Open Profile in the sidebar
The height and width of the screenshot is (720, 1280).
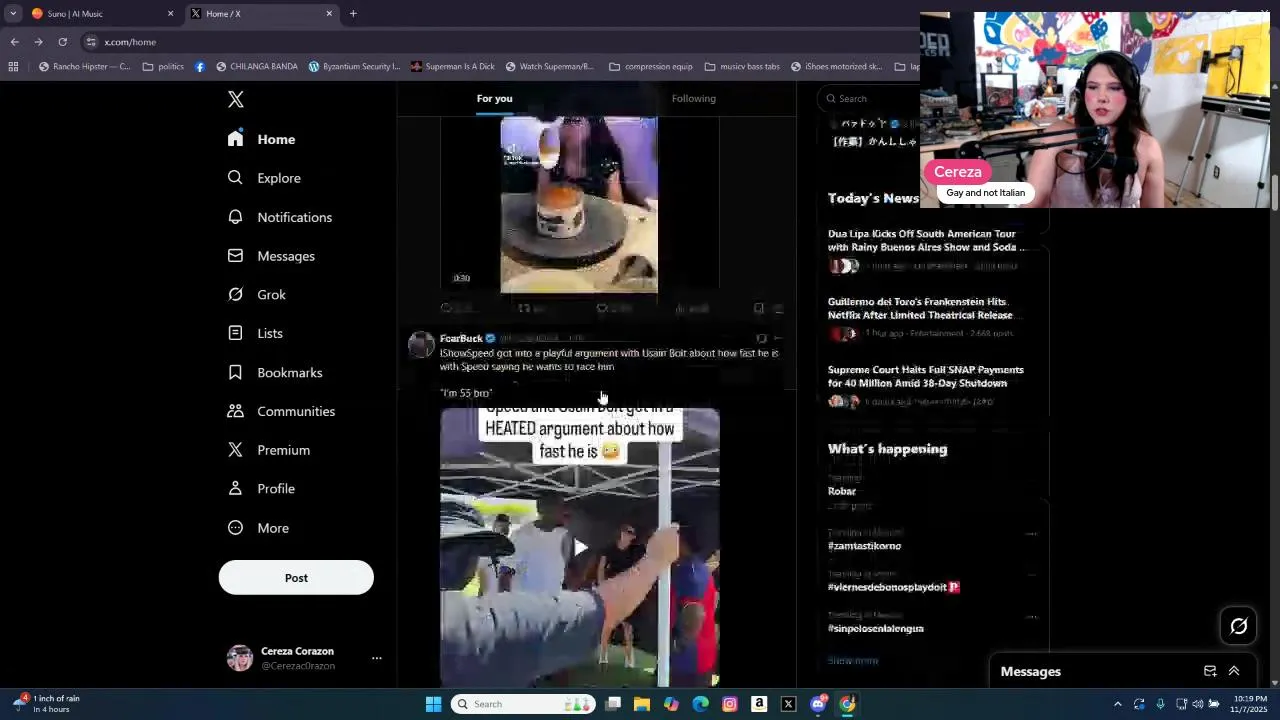[x=260, y=489]
